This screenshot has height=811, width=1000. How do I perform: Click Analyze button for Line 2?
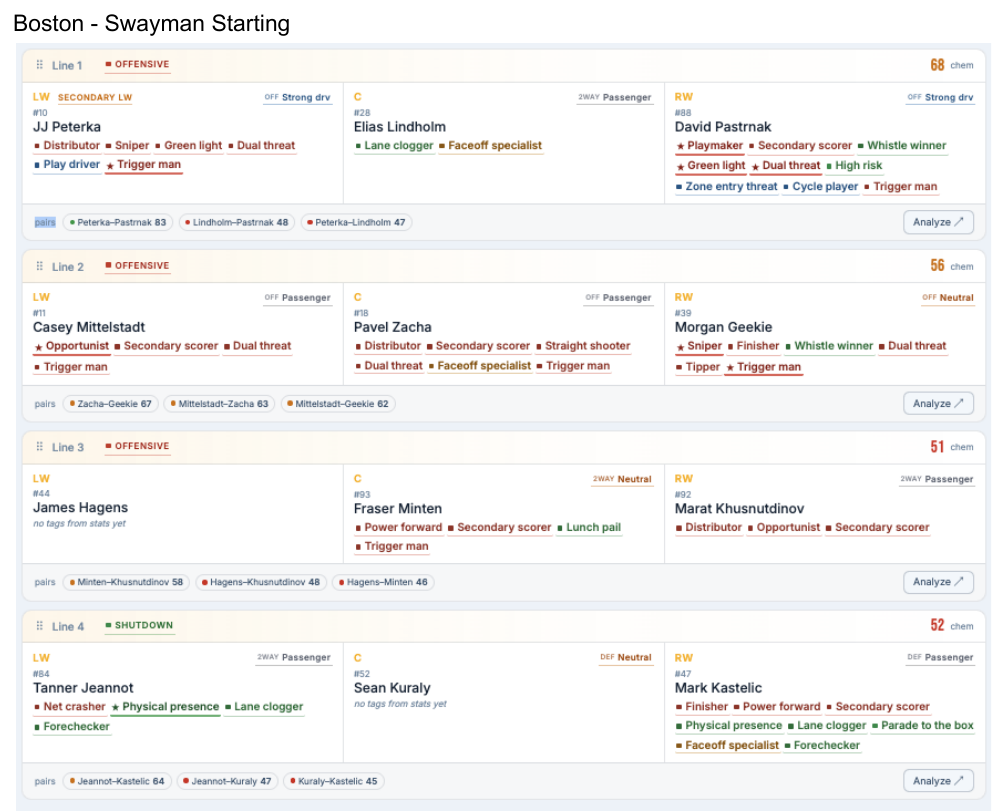pyautogui.click(x=938, y=403)
